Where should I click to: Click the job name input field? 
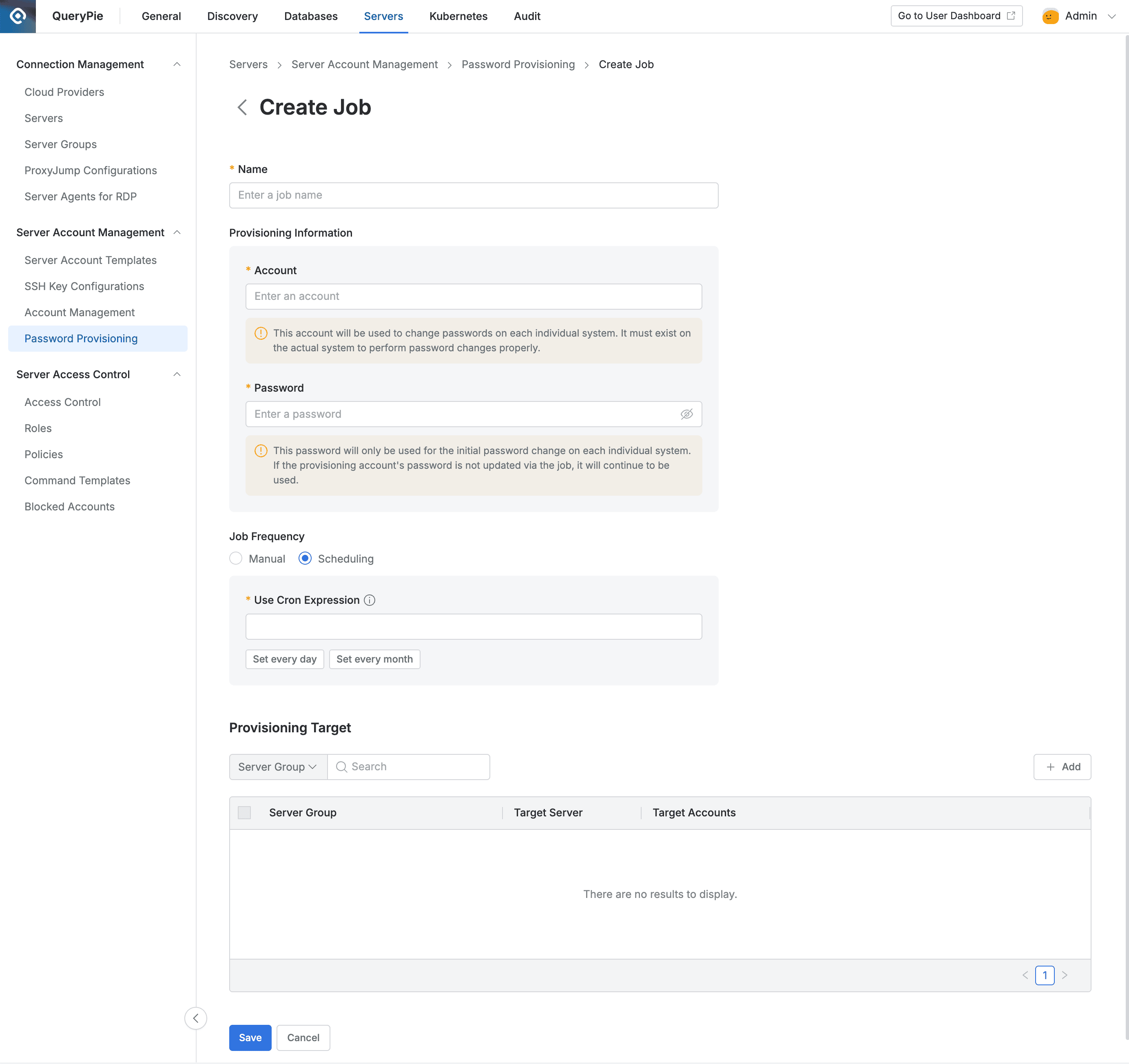pos(473,195)
